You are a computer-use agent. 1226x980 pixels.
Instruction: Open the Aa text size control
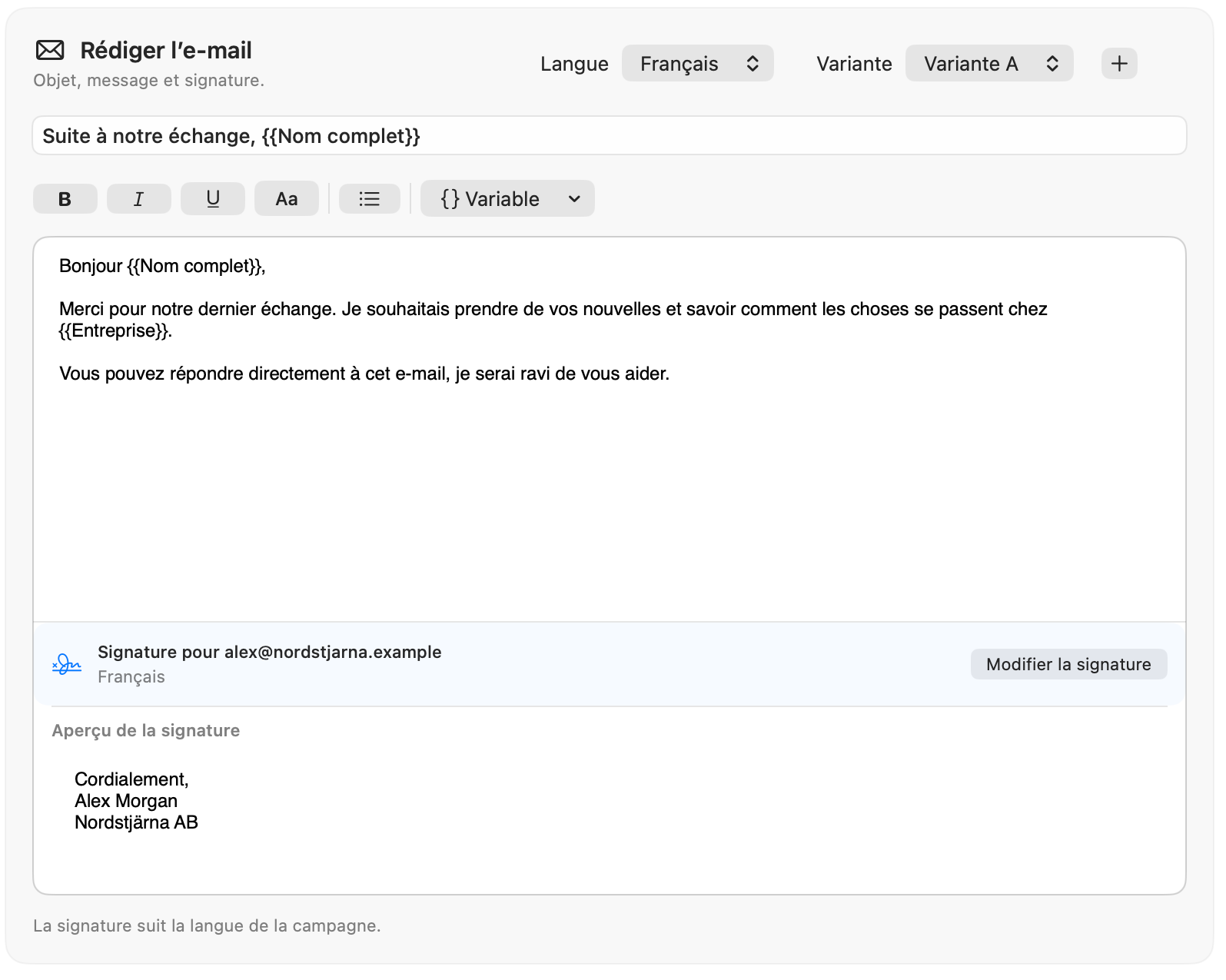(287, 199)
